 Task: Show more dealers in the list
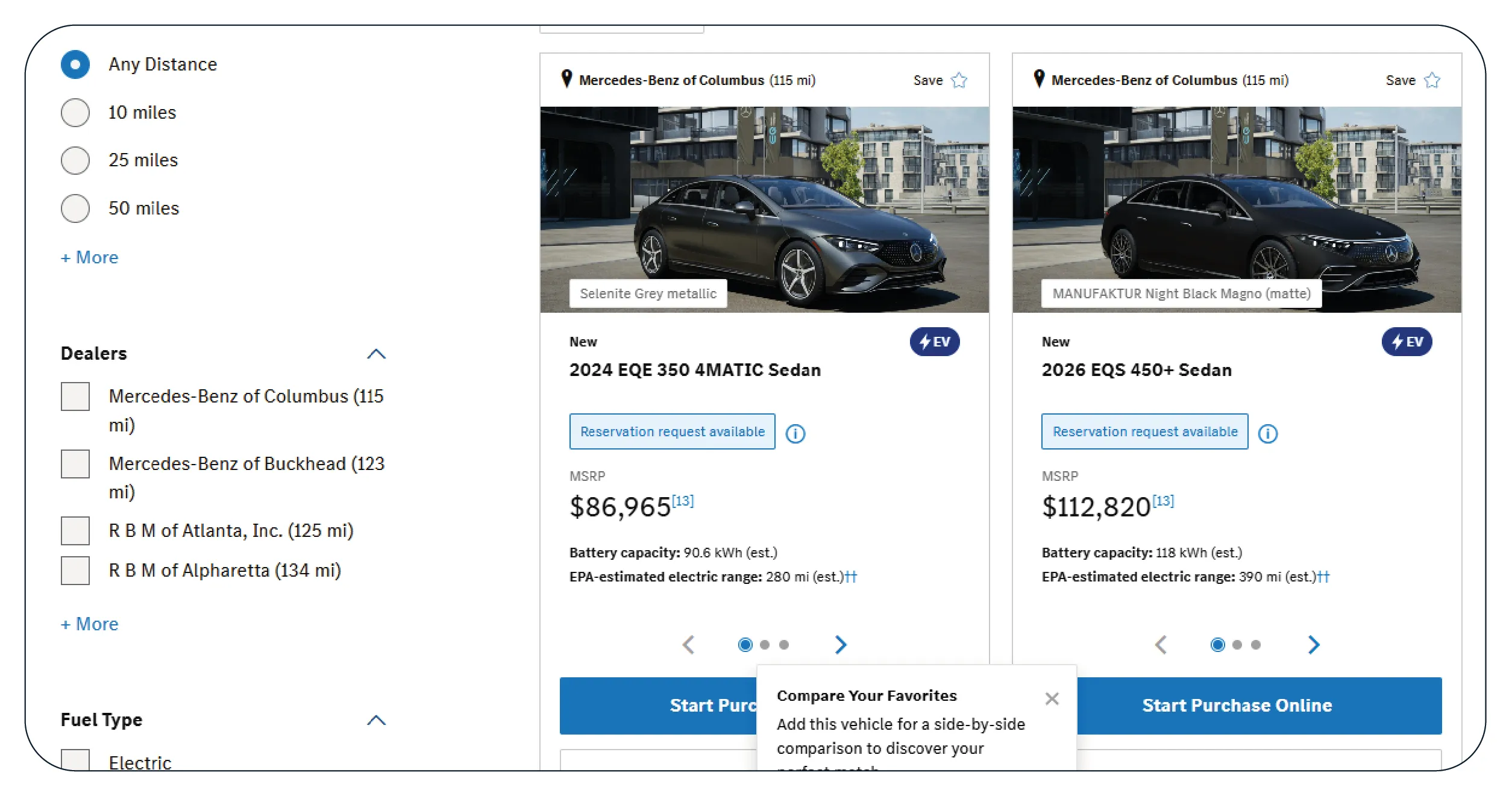point(90,624)
